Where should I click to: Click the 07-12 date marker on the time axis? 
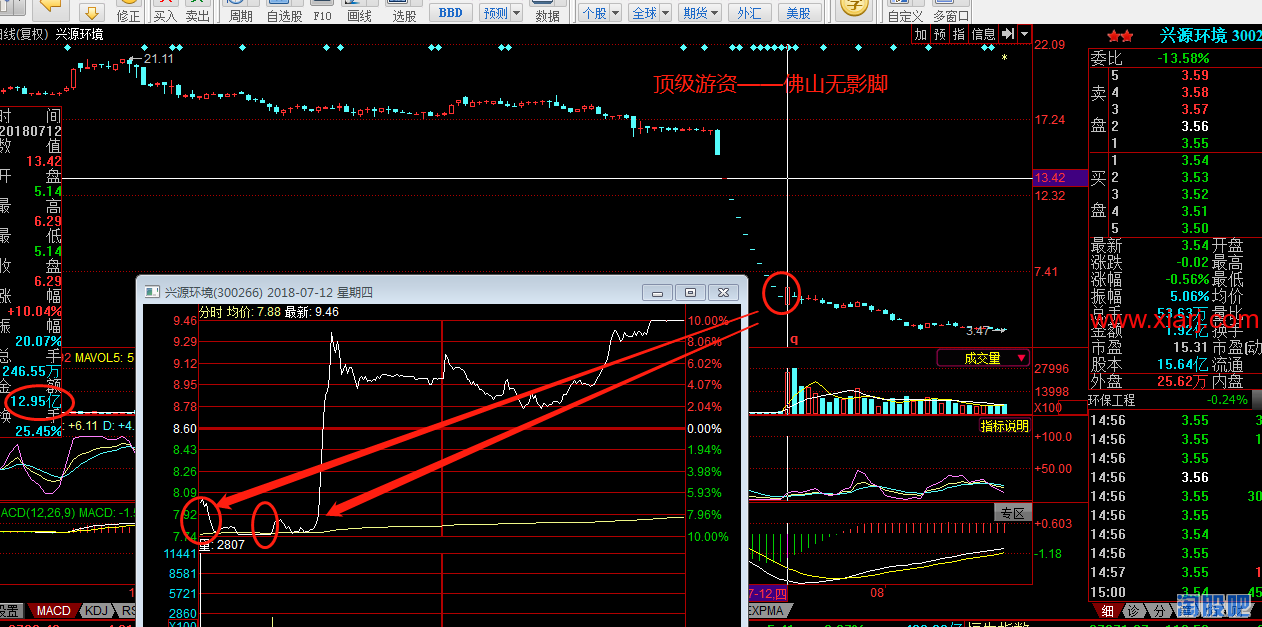pos(769,593)
